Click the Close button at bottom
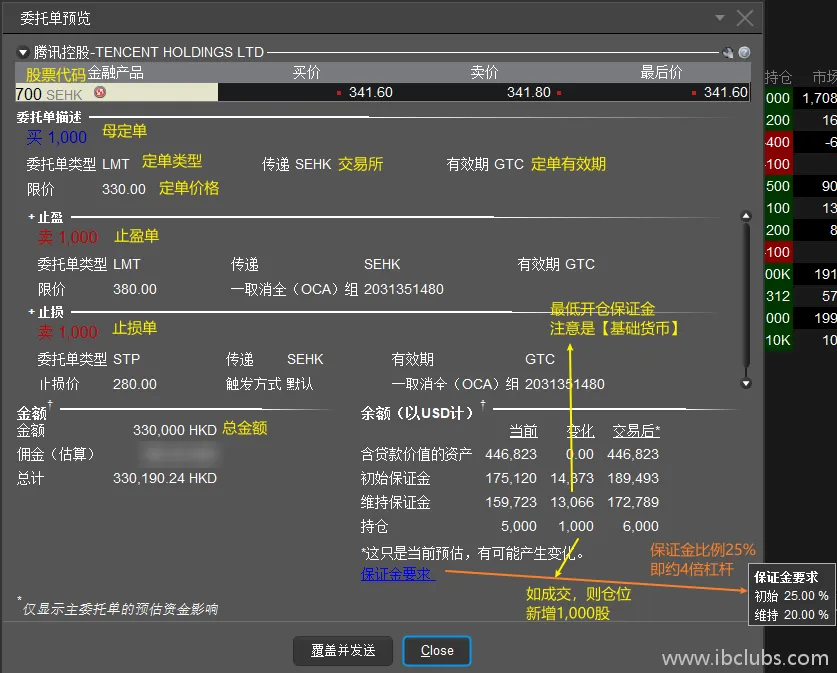The image size is (837, 673). (x=437, y=650)
